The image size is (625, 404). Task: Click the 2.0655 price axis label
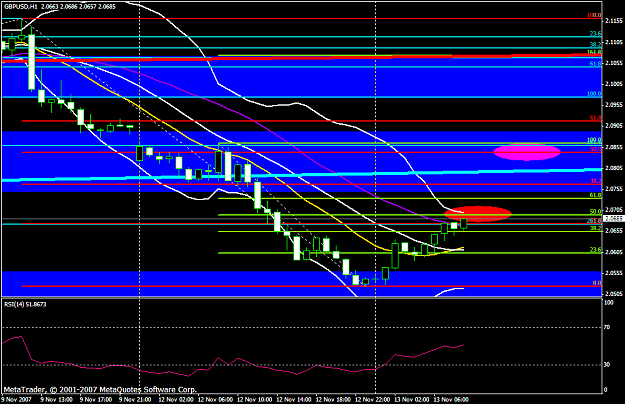[x=614, y=231]
